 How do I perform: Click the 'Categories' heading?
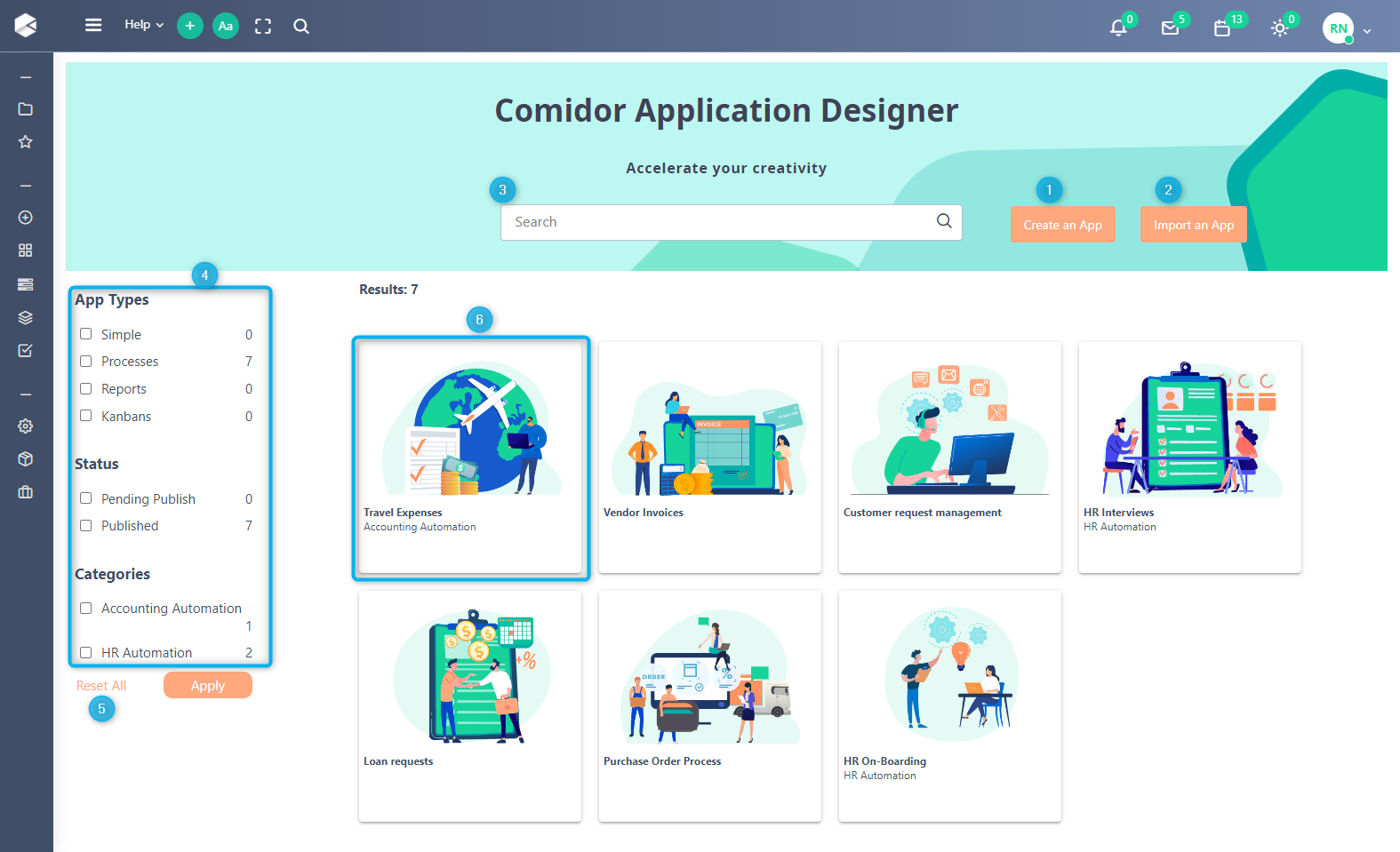(x=113, y=574)
